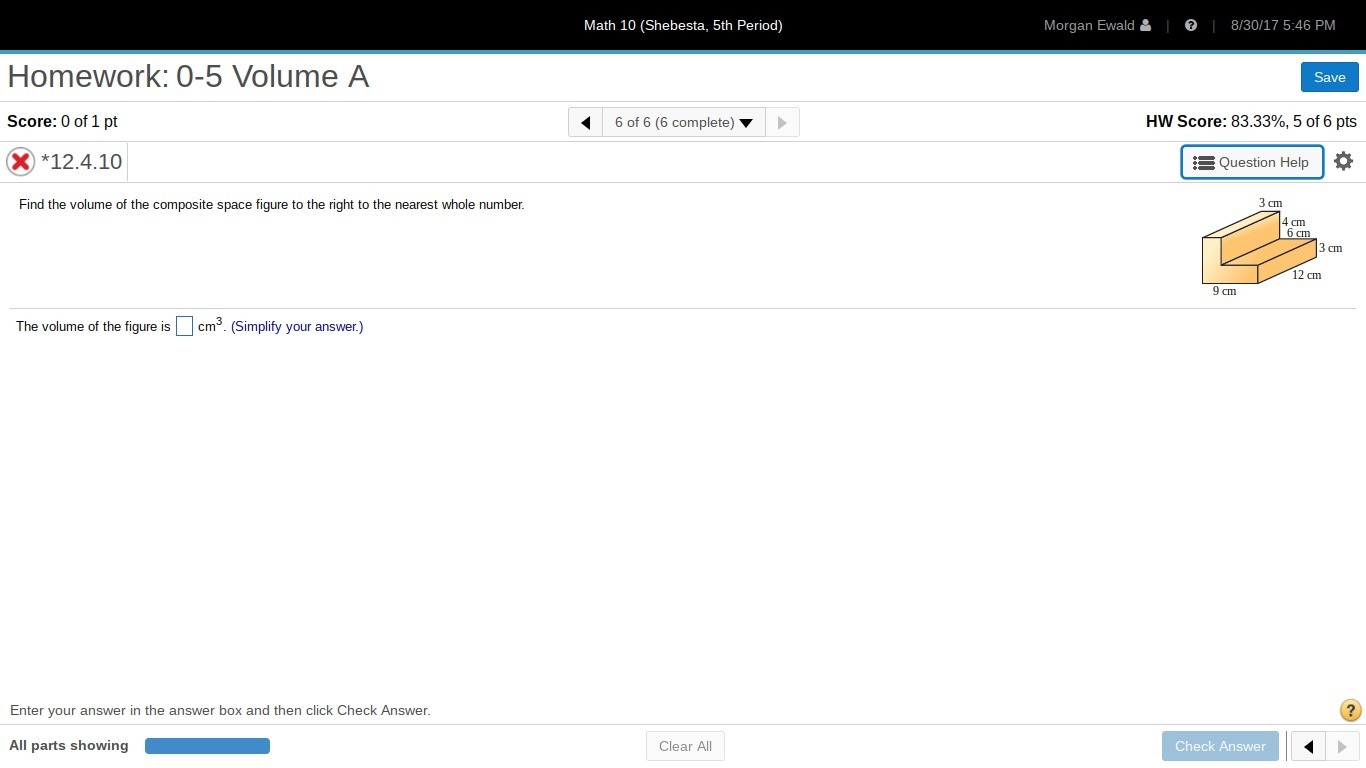Click the bottom previous part arrow
The image size is (1366, 768).
pos(1308,746)
